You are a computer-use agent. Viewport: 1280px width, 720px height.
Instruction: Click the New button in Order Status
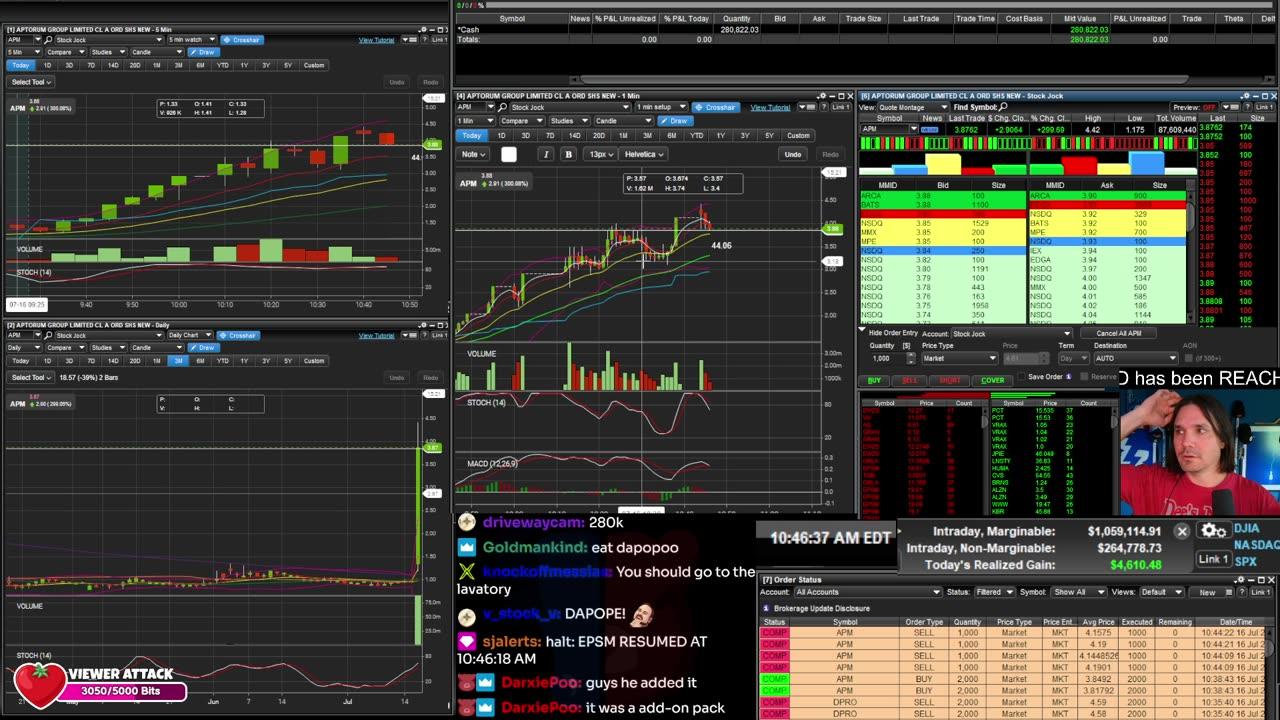click(1207, 592)
